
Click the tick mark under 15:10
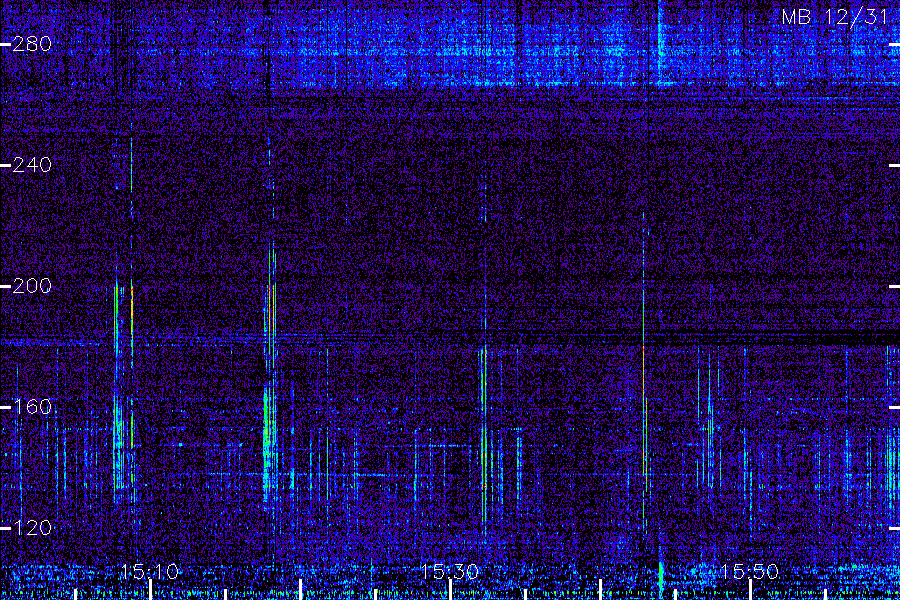[x=150, y=590]
